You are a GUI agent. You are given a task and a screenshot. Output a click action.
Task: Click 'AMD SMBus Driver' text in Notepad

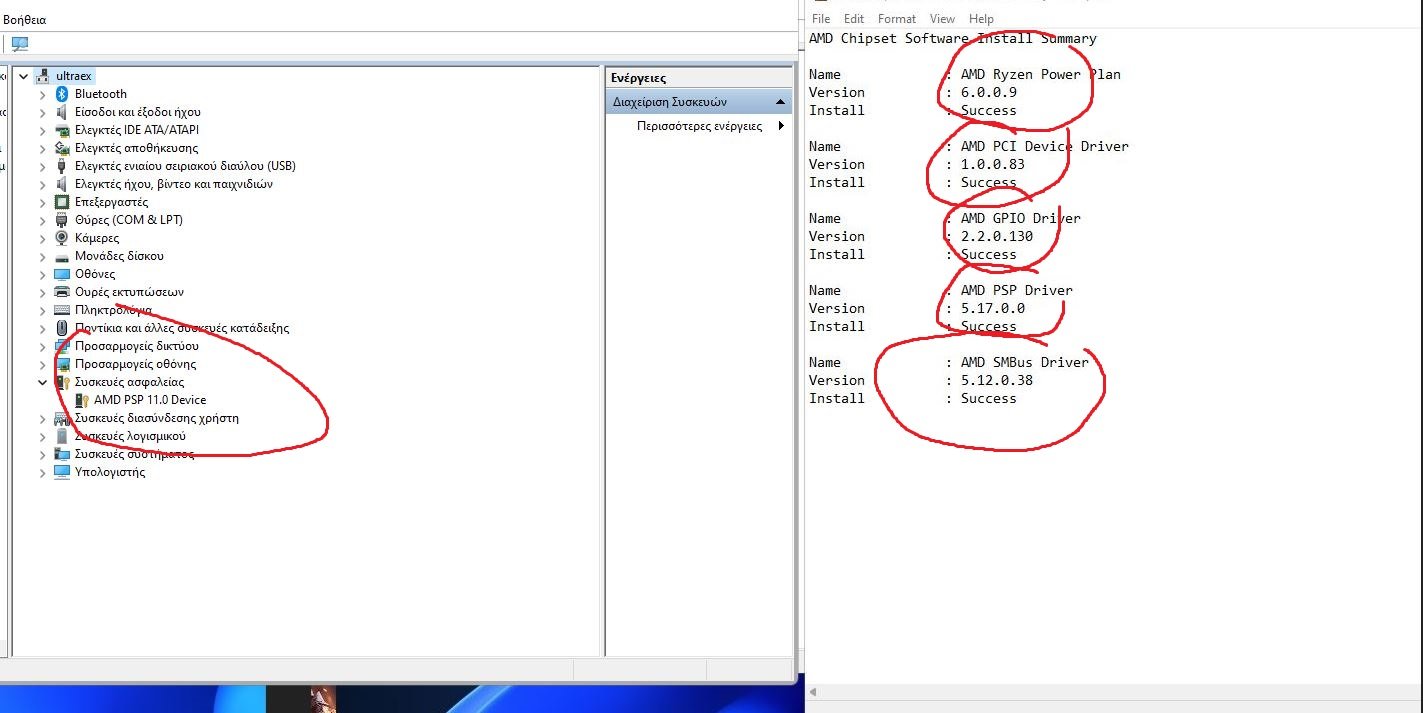pos(1025,362)
